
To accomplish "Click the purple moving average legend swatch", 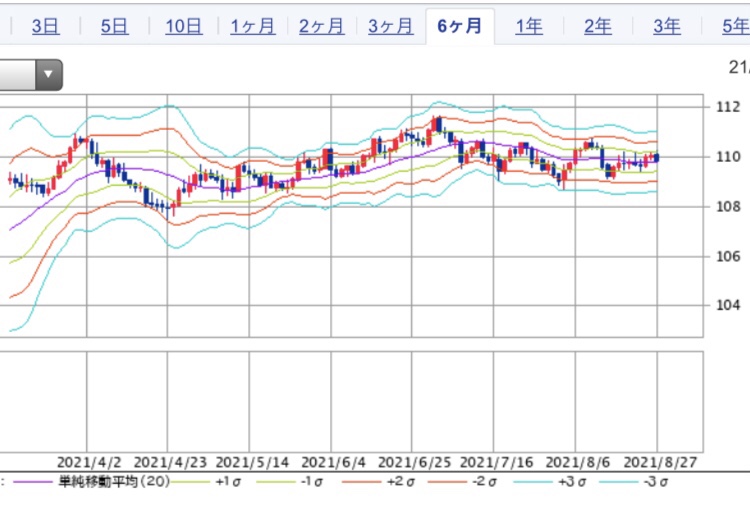I will click(33, 482).
